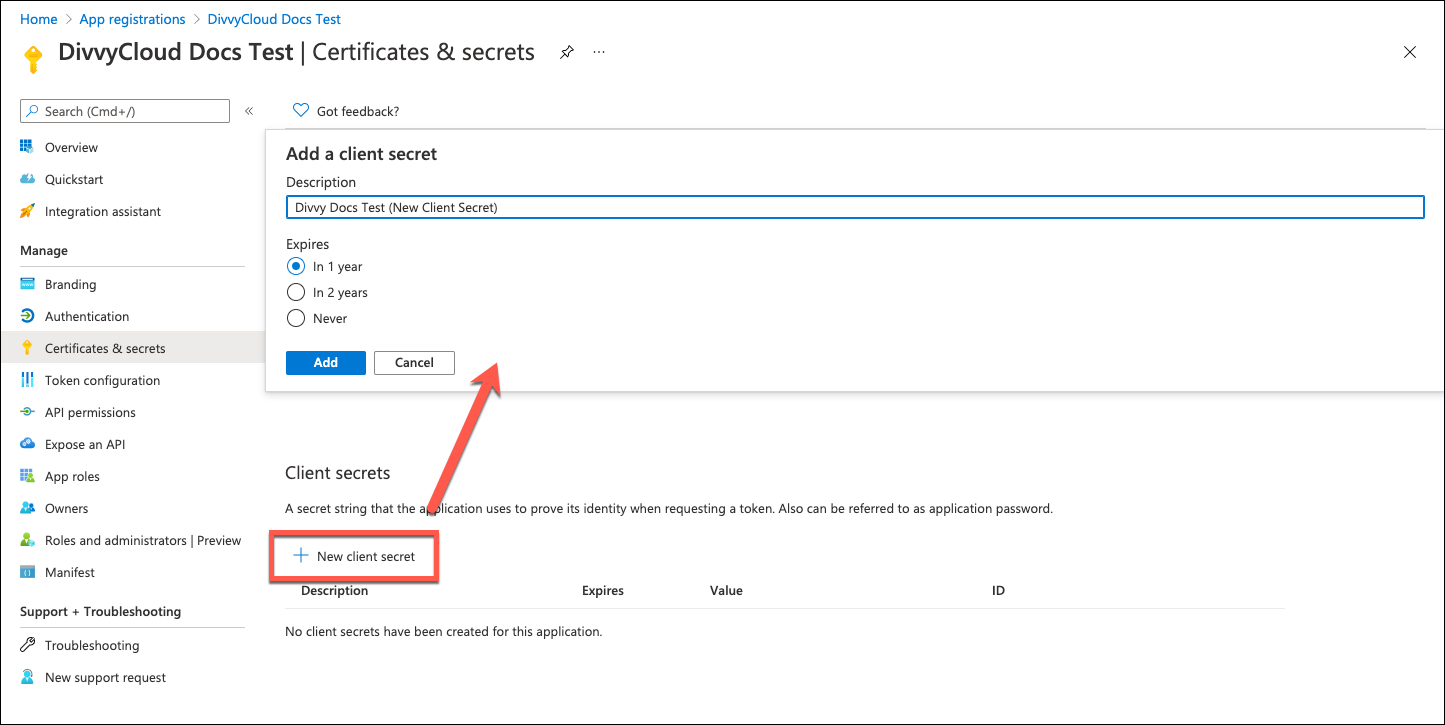Open Overview in the left menu
This screenshot has height=725, width=1445.
click(71, 147)
